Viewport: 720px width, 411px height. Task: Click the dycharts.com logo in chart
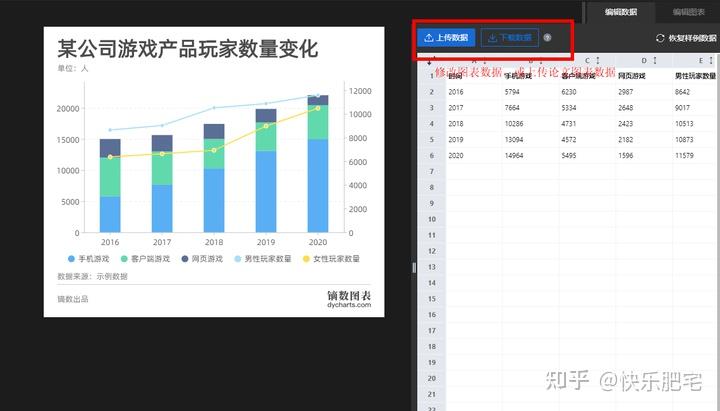[x=349, y=299]
